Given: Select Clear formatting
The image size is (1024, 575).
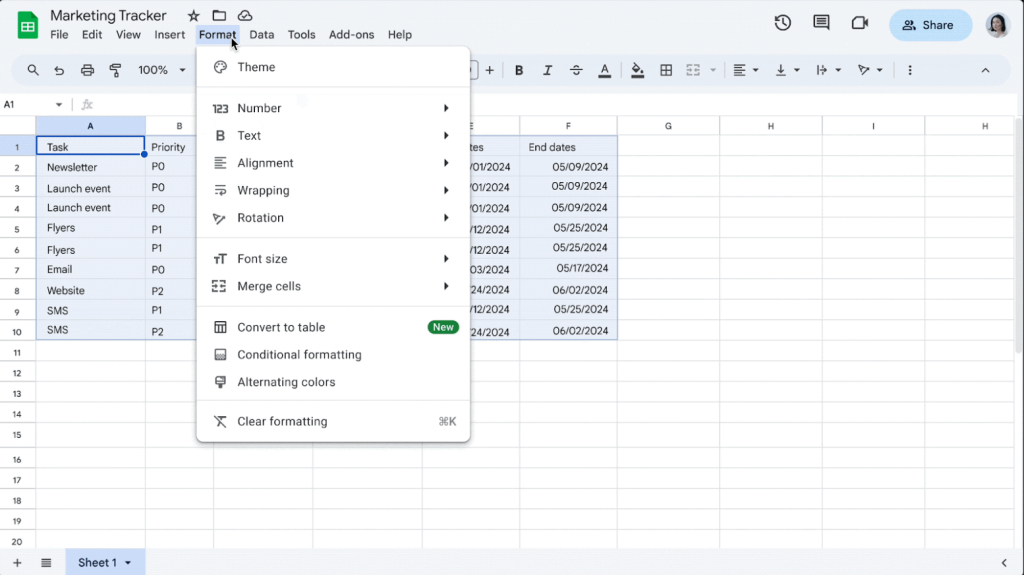Looking at the screenshot, I should click(x=333, y=421).
